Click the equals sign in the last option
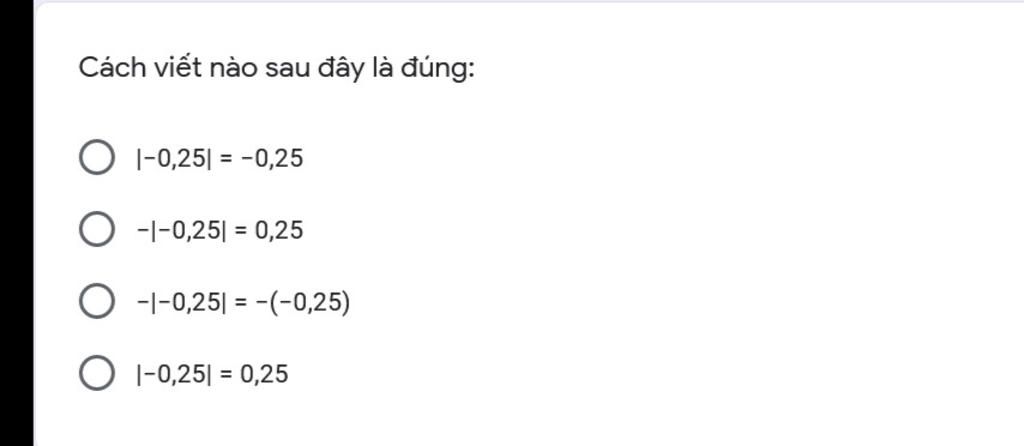1024x446 pixels. [x=224, y=374]
